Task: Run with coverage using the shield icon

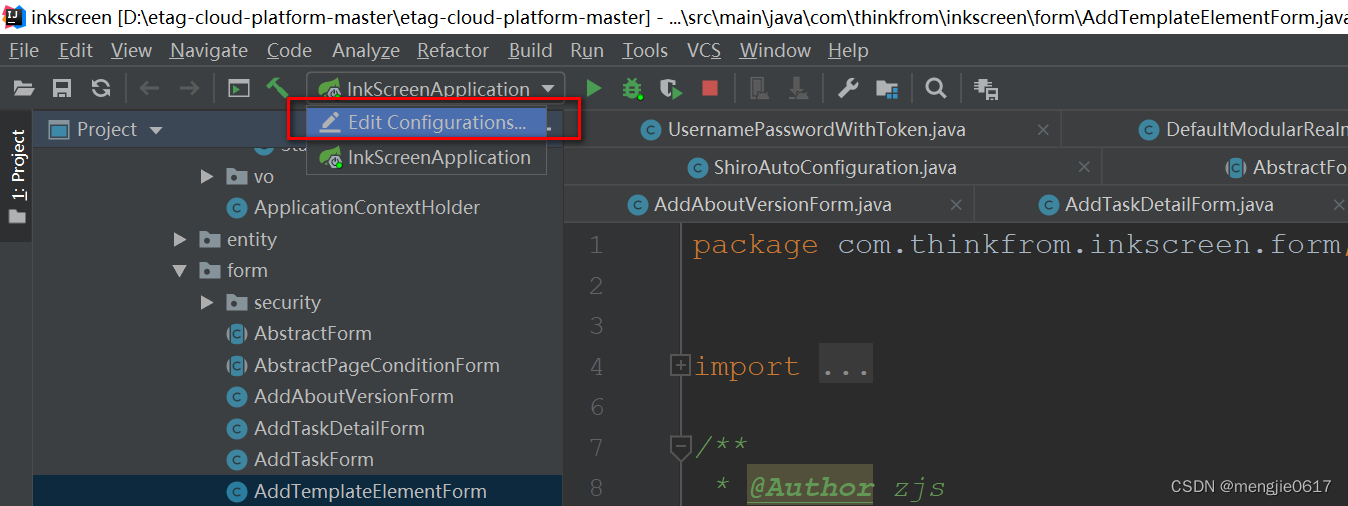Action: (671, 89)
